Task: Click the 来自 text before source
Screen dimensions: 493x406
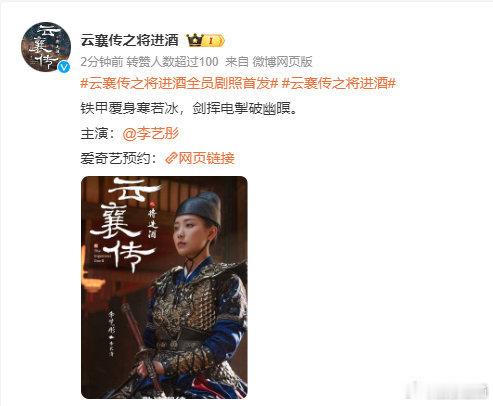Action: [237, 62]
